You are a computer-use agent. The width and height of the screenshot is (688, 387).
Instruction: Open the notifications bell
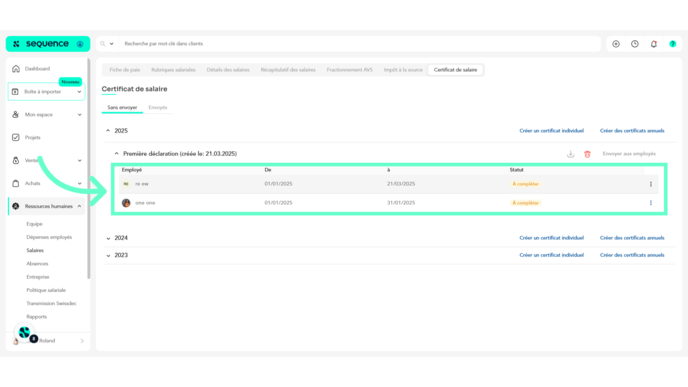click(x=654, y=44)
